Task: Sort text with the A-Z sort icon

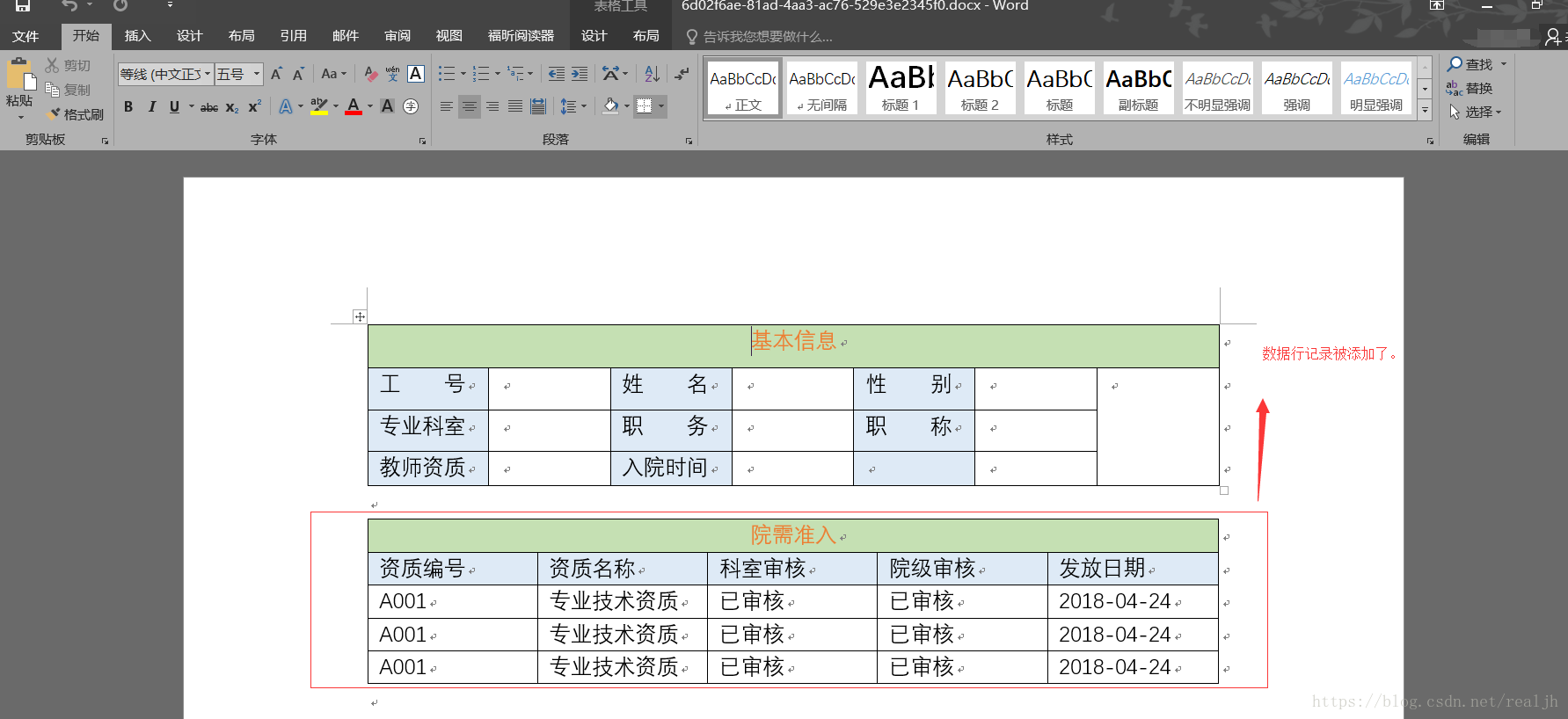Action: (652, 74)
